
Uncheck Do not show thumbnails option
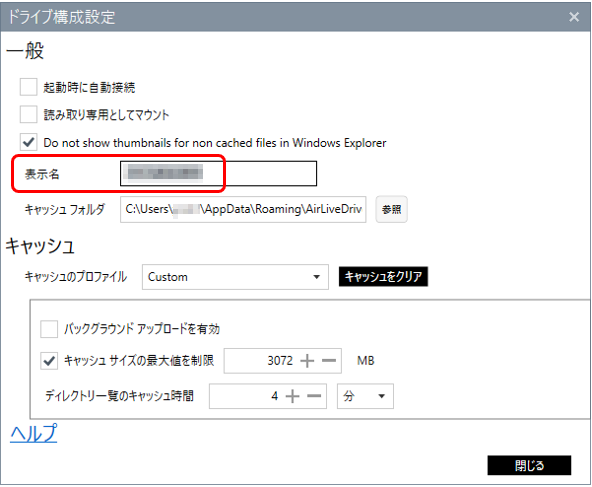click(29, 142)
